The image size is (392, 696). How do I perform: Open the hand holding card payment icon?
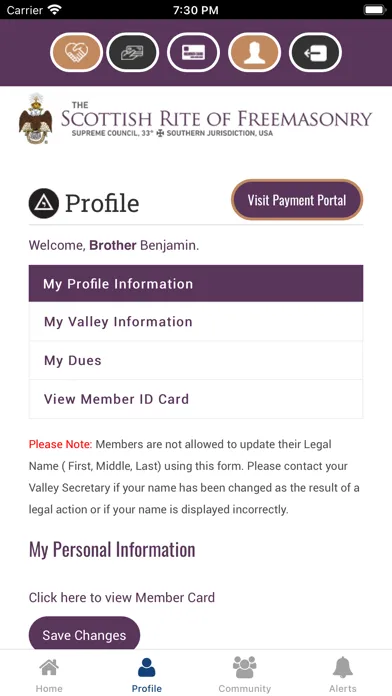click(133, 52)
